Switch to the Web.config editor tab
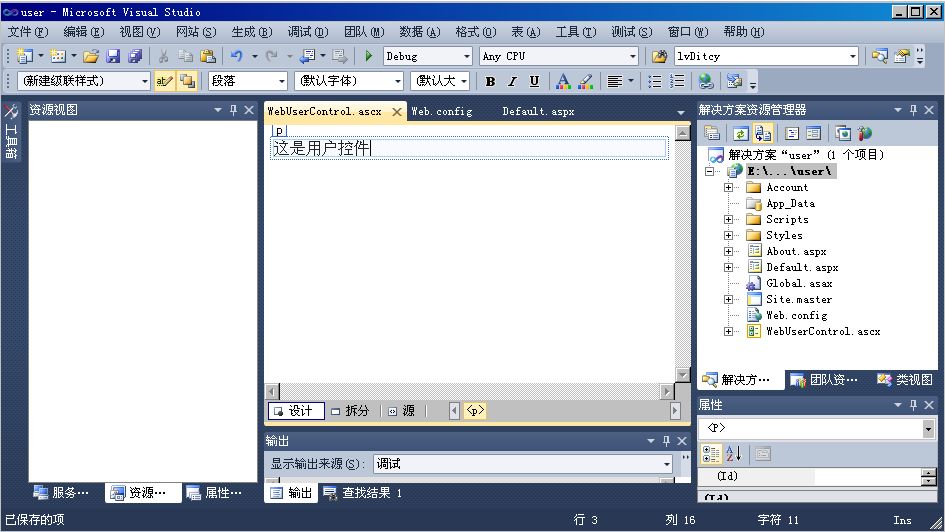This screenshot has height=532, width=945. 442,111
